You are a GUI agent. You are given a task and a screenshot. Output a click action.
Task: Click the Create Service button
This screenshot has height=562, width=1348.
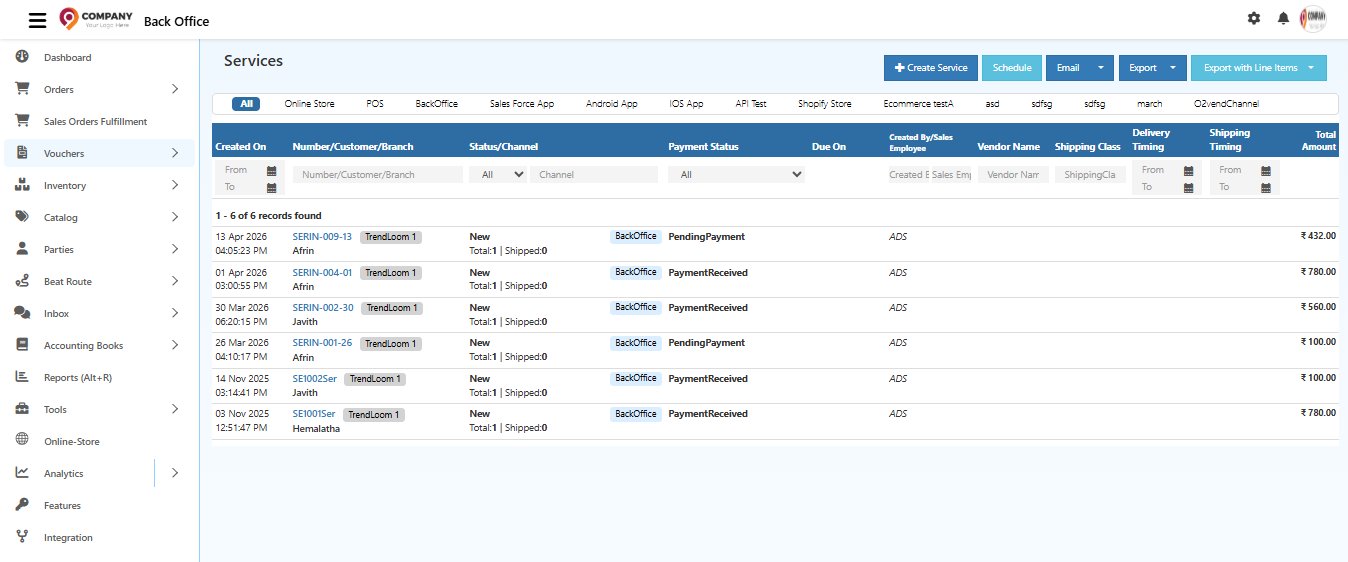[931, 68]
